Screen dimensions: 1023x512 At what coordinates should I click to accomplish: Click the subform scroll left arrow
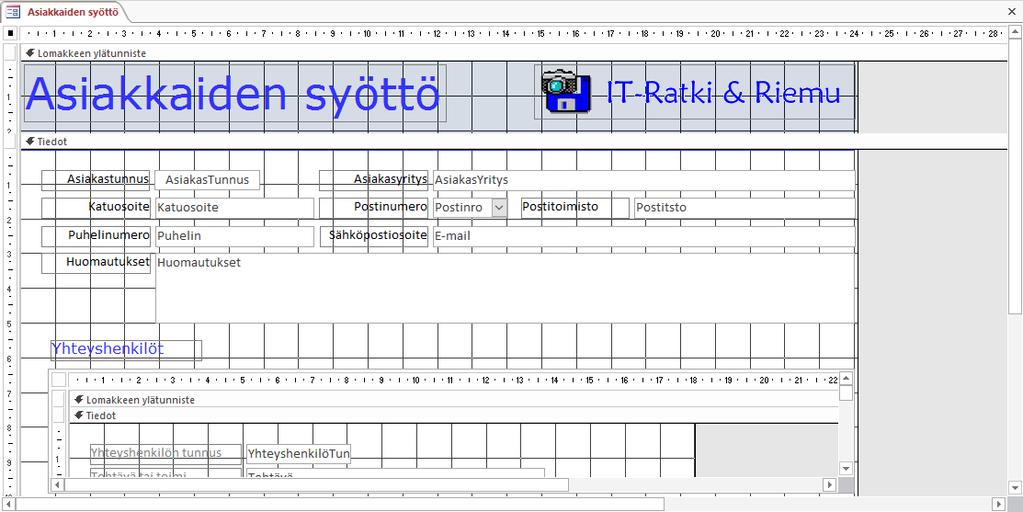click(57, 485)
